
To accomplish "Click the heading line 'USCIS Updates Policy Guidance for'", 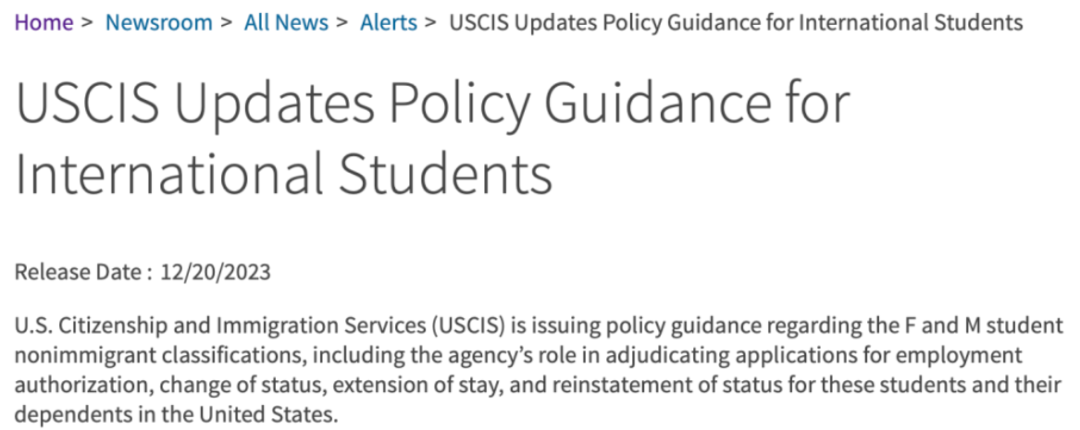I will click(x=432, y=106).
